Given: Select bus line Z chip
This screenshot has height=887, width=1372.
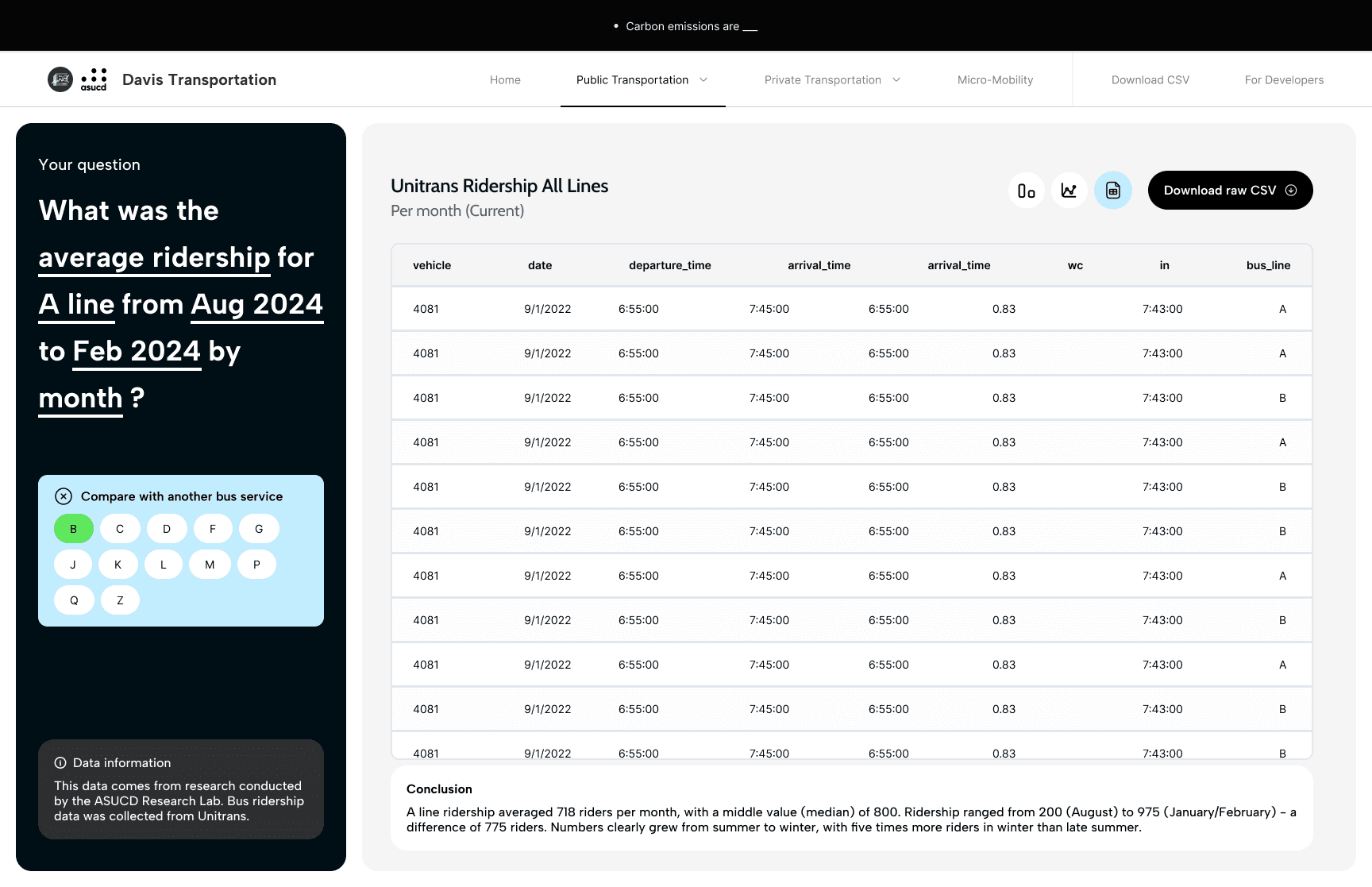Looking at the screenshot, I should point(120,600).
